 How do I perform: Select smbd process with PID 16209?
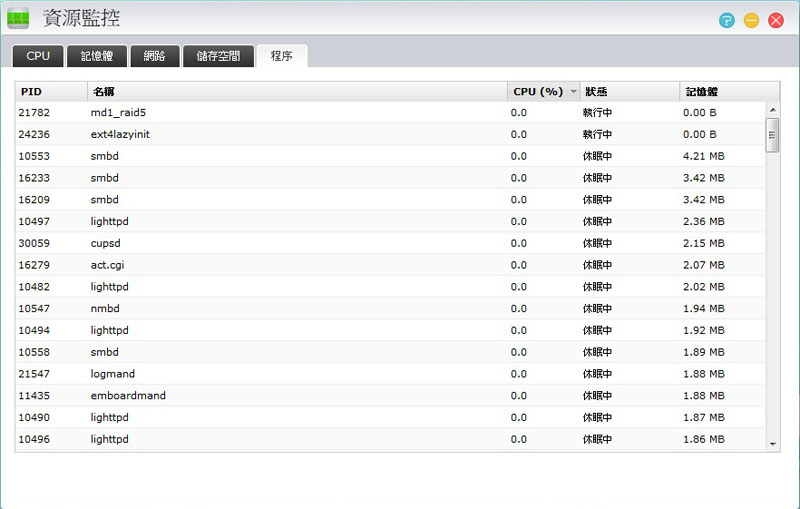390,200
